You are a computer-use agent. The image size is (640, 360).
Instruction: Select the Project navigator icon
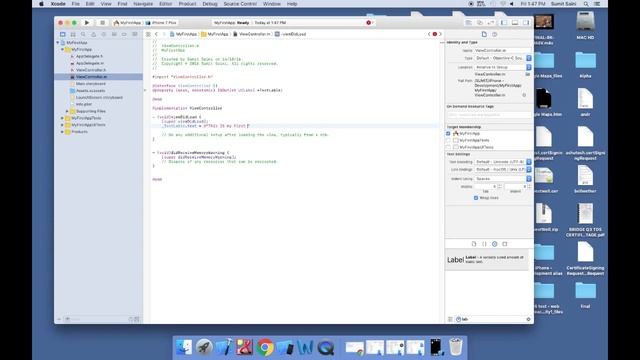click(x=62, y=34)
